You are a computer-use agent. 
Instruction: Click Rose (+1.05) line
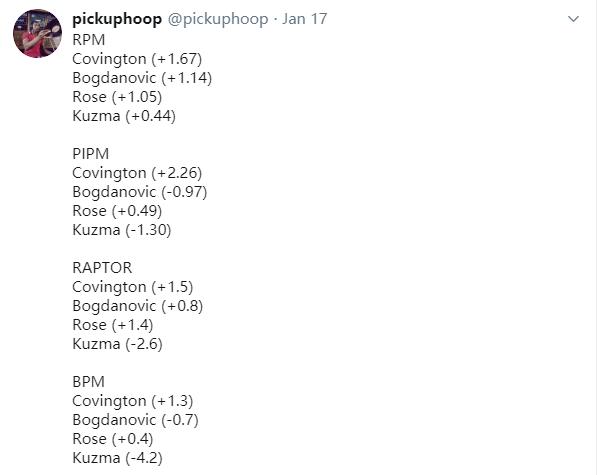click(117, 97)
